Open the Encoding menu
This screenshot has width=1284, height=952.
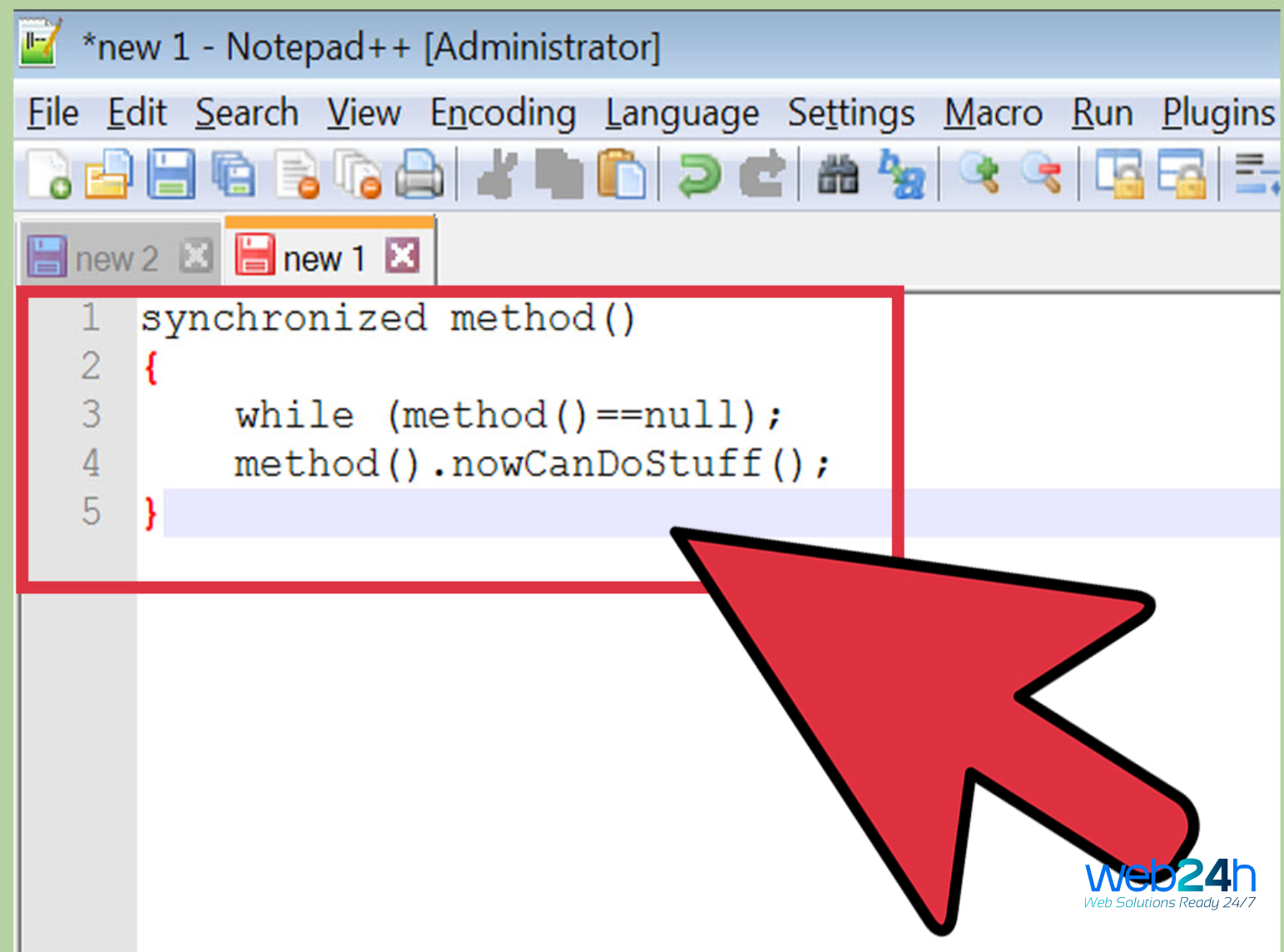coord(503,113)
